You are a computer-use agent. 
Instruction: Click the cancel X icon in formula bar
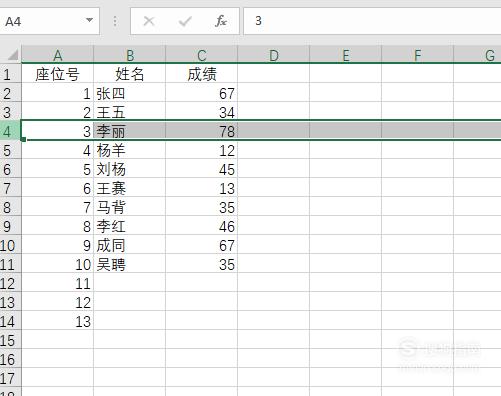pos(149,21)
